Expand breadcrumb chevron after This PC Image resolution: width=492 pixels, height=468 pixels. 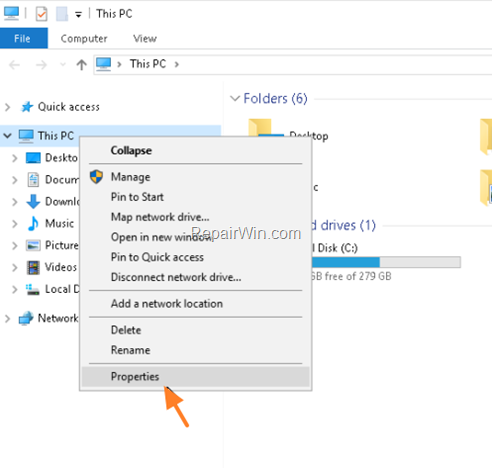coord(177,64)
